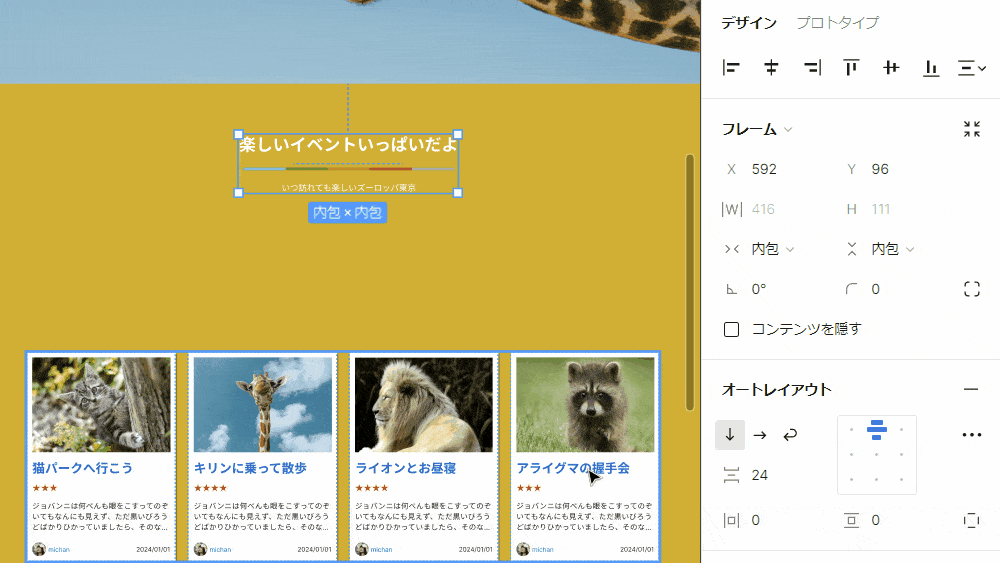Select vertical layout direction arrow
The image size is (1000, 563).
pyautogui.click(x=730, y=435)
